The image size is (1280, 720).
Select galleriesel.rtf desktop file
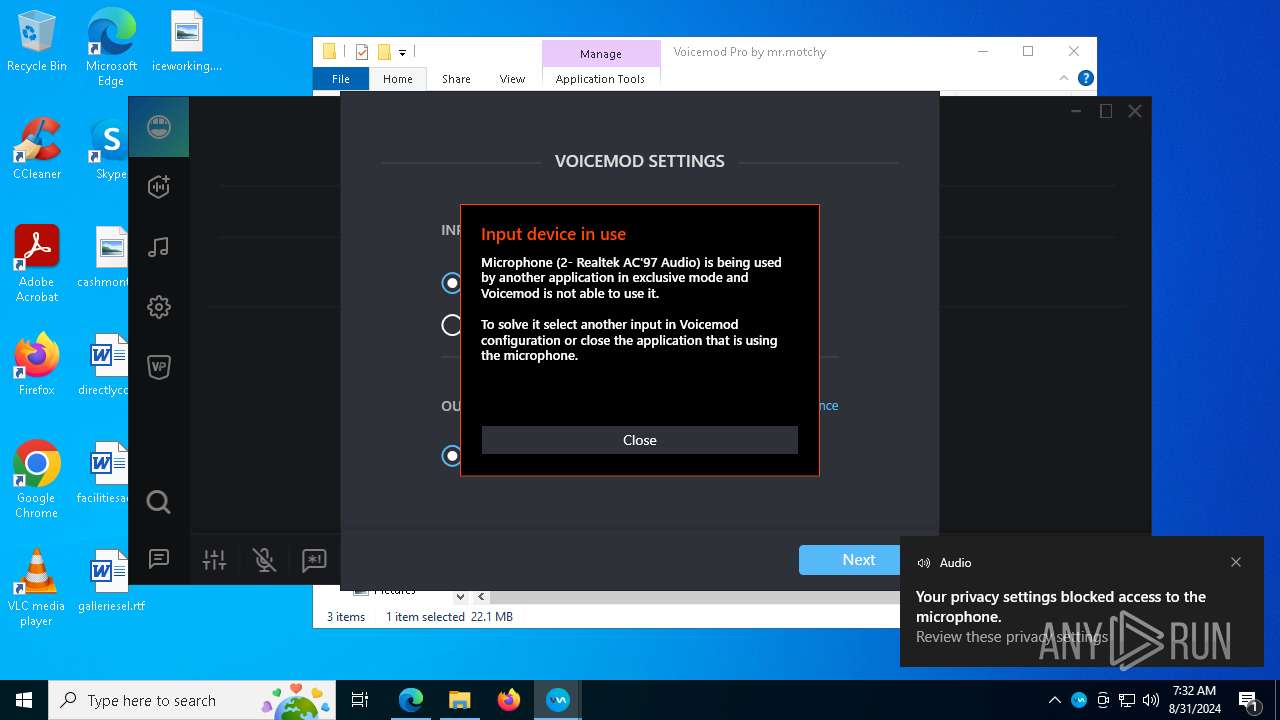tap(110, 581)
